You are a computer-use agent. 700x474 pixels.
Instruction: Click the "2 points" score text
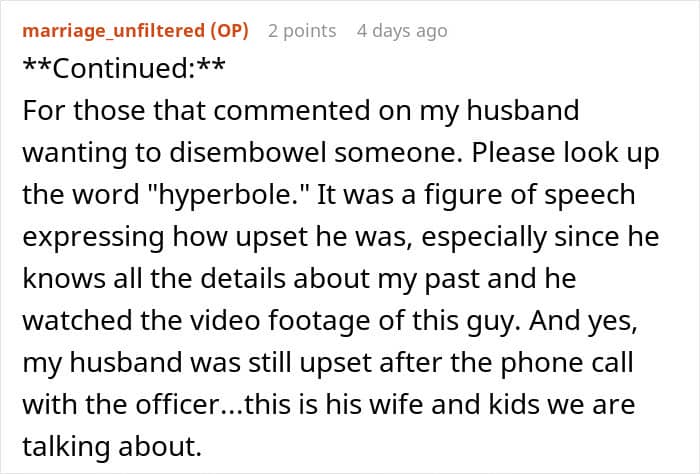click(x=302, y=31)
